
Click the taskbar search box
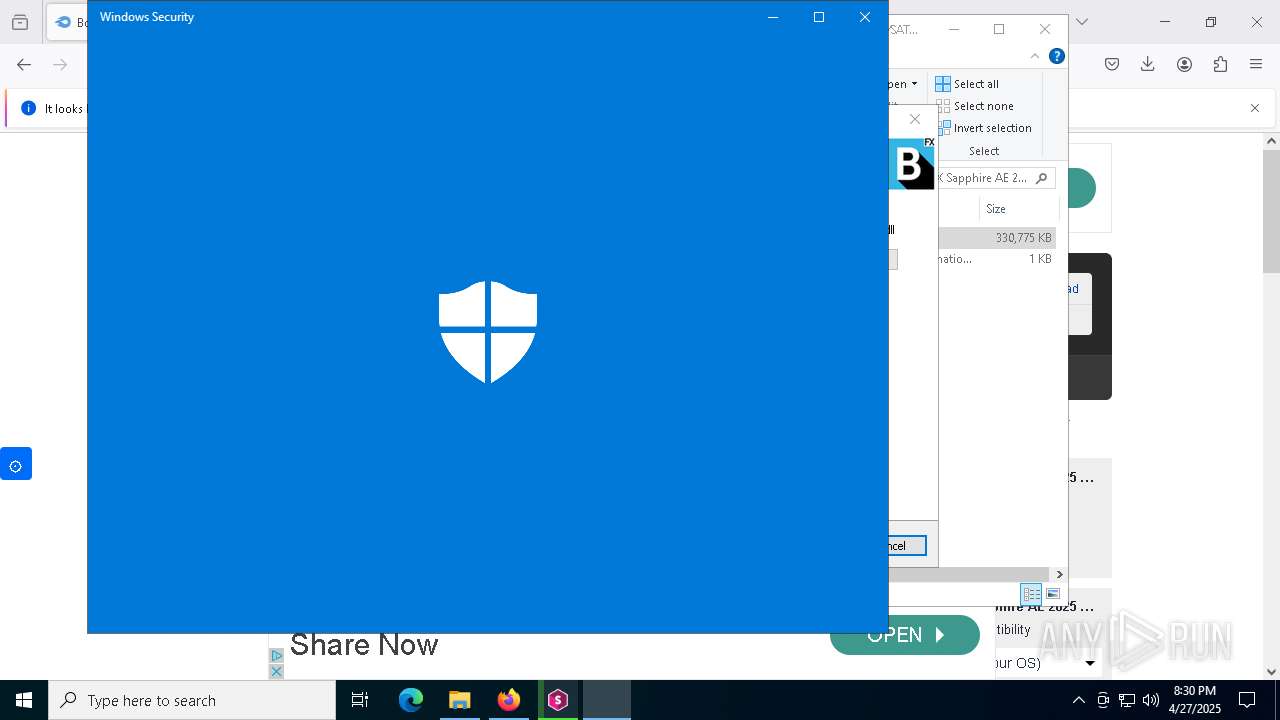coord(192,700)
